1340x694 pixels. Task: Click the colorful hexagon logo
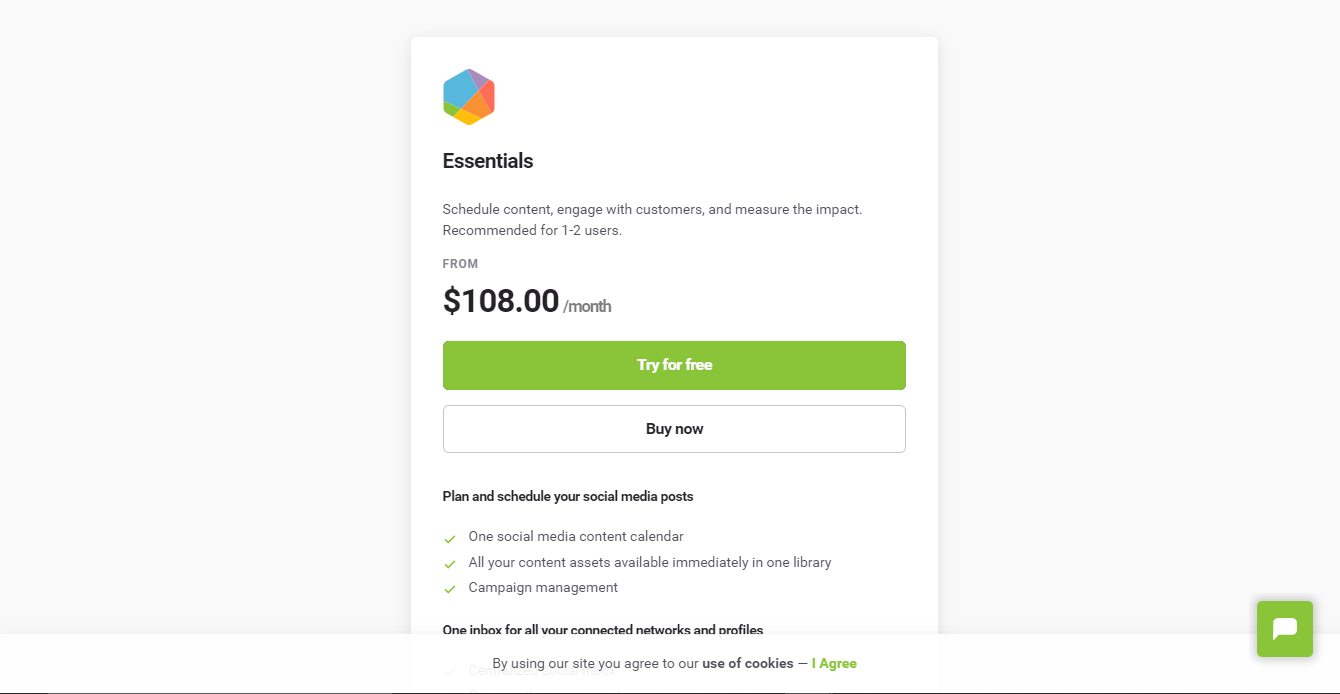(x=469, y=97)
